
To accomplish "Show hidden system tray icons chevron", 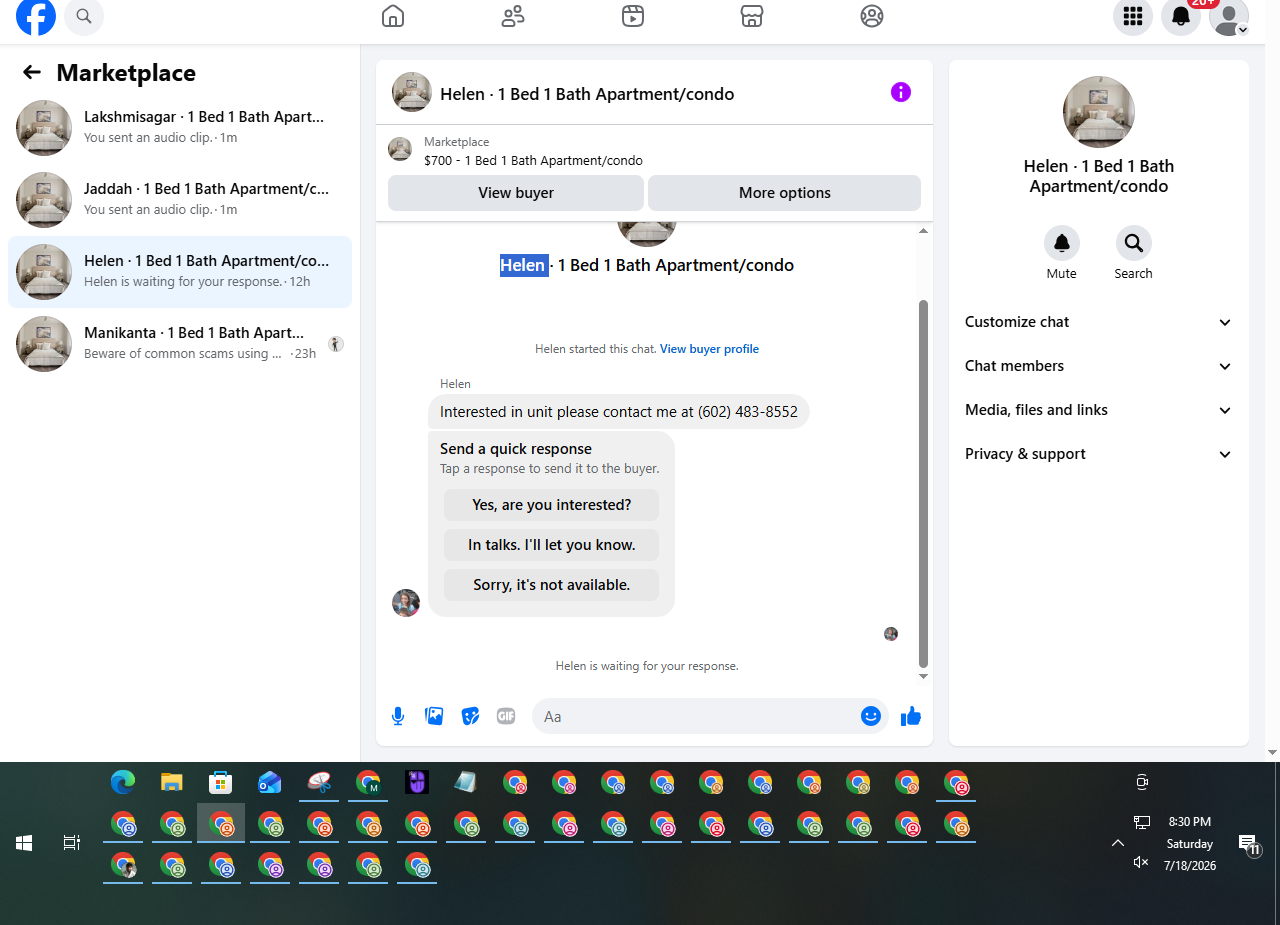I will click(x=1118, y=843).
